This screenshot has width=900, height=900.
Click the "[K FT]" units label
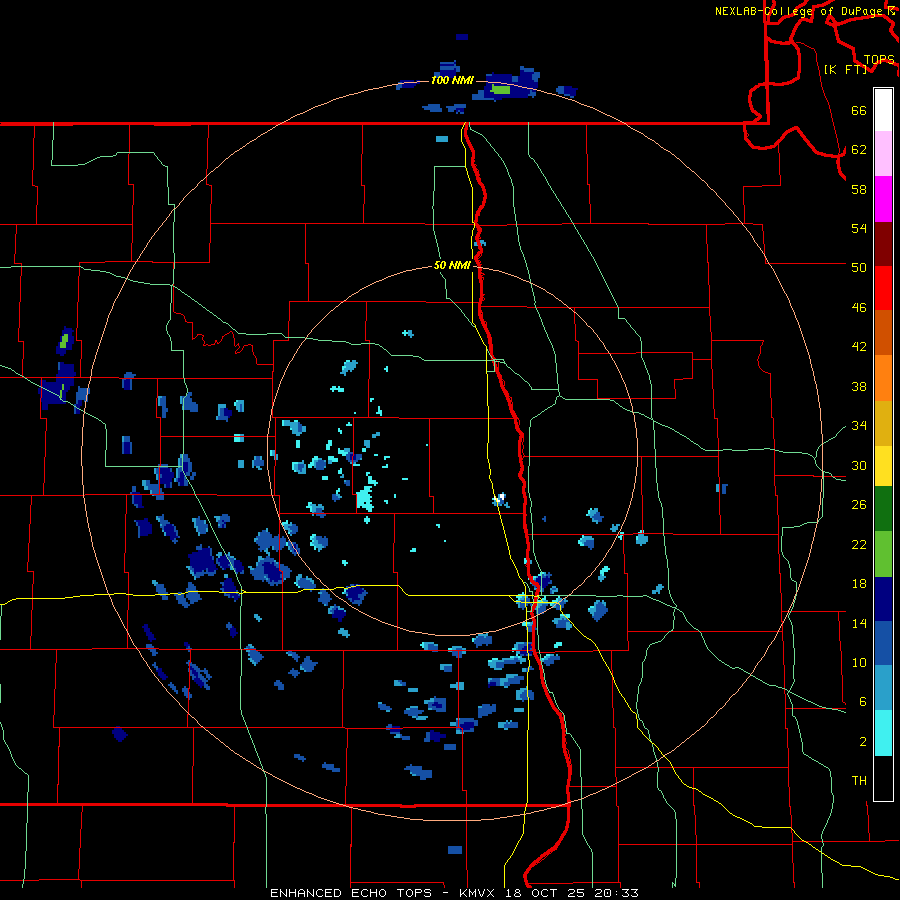tap(845, 69)
